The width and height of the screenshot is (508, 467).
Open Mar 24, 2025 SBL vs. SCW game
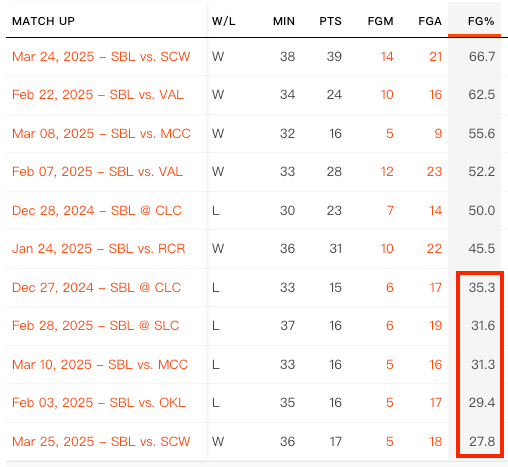click(x=101, y=57)
